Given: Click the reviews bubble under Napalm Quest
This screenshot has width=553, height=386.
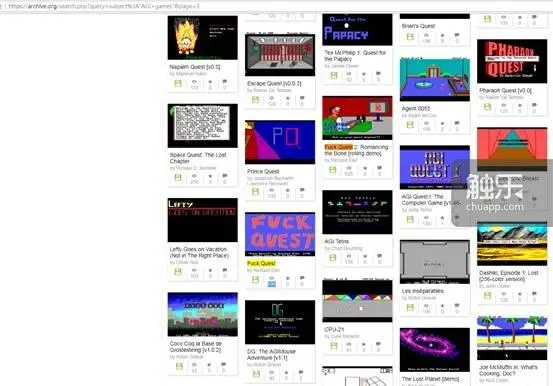Looking at the screenshot, I should pos(225,82).
